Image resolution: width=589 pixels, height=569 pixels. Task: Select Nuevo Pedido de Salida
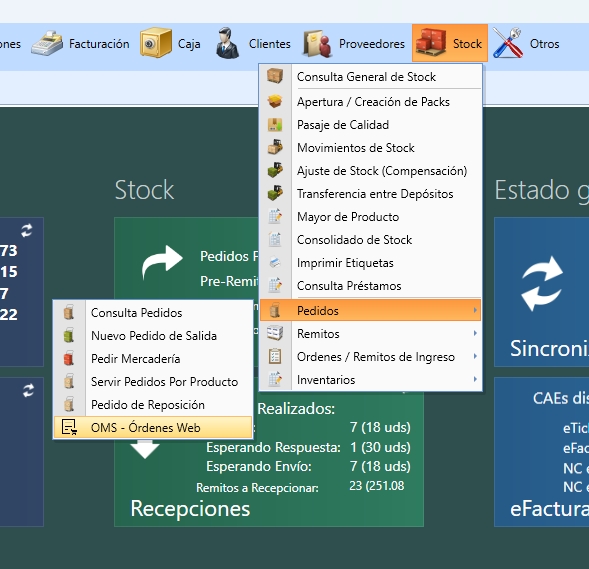coord(153,336)
